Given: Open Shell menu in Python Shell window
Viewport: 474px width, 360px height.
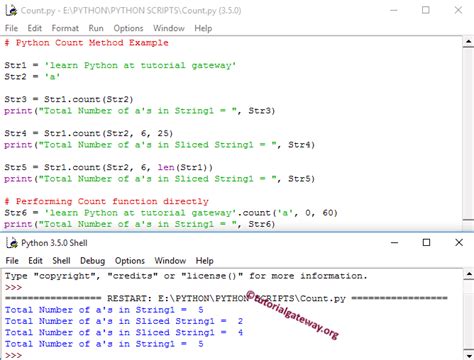Looking at the screenshot, I should click(x=61, y=261).
